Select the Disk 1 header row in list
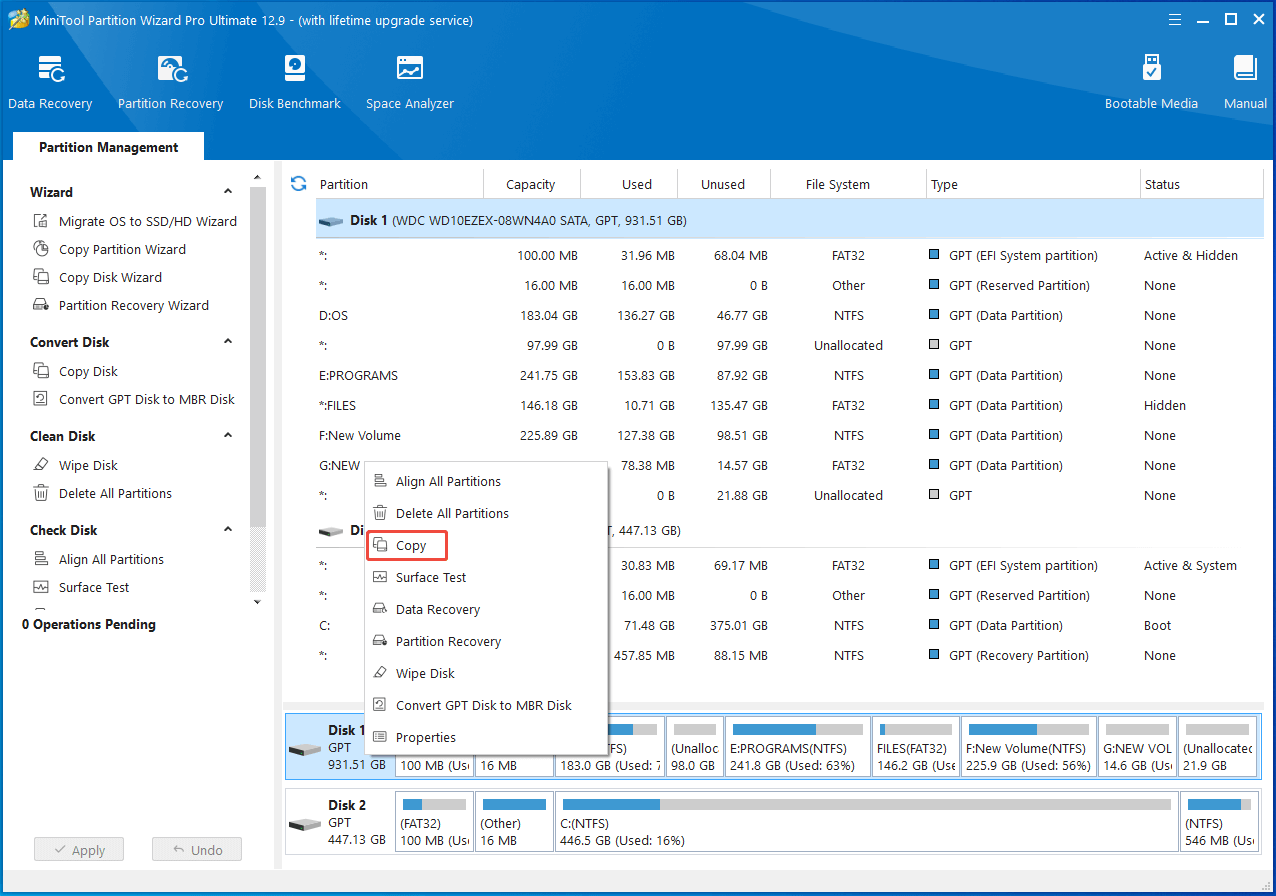1276x896 pixels. 789,220
